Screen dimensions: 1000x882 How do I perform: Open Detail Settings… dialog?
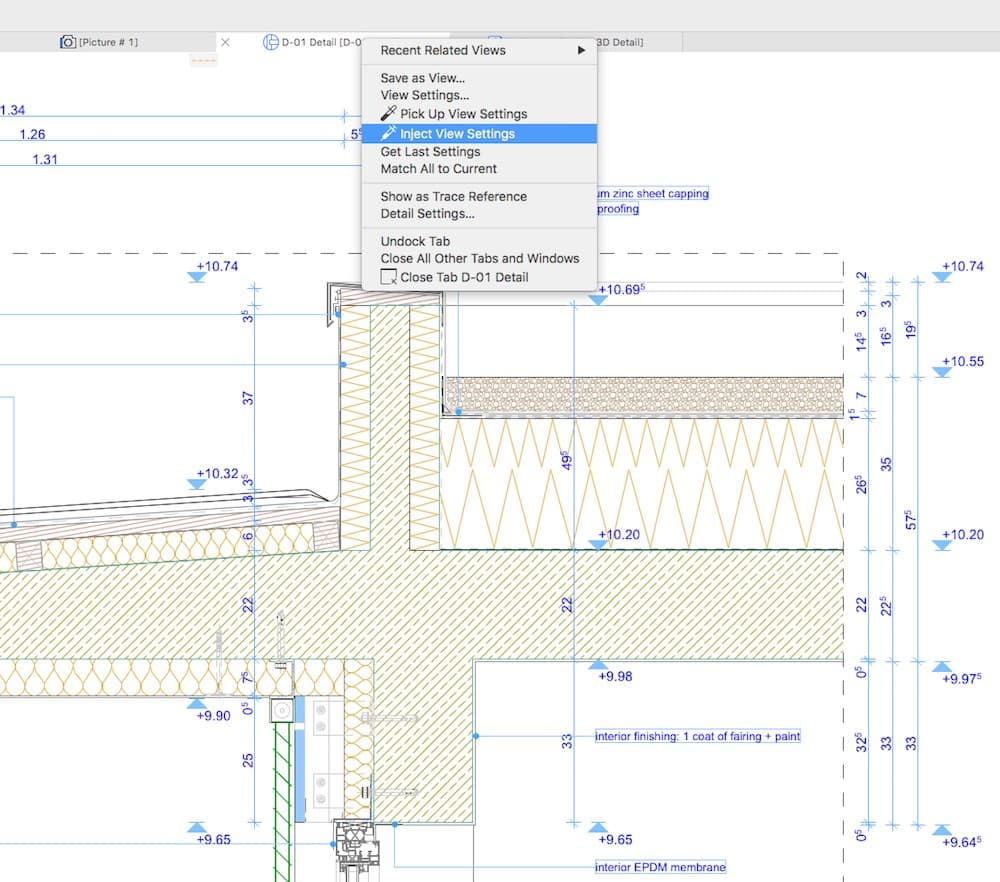(427, 213)
